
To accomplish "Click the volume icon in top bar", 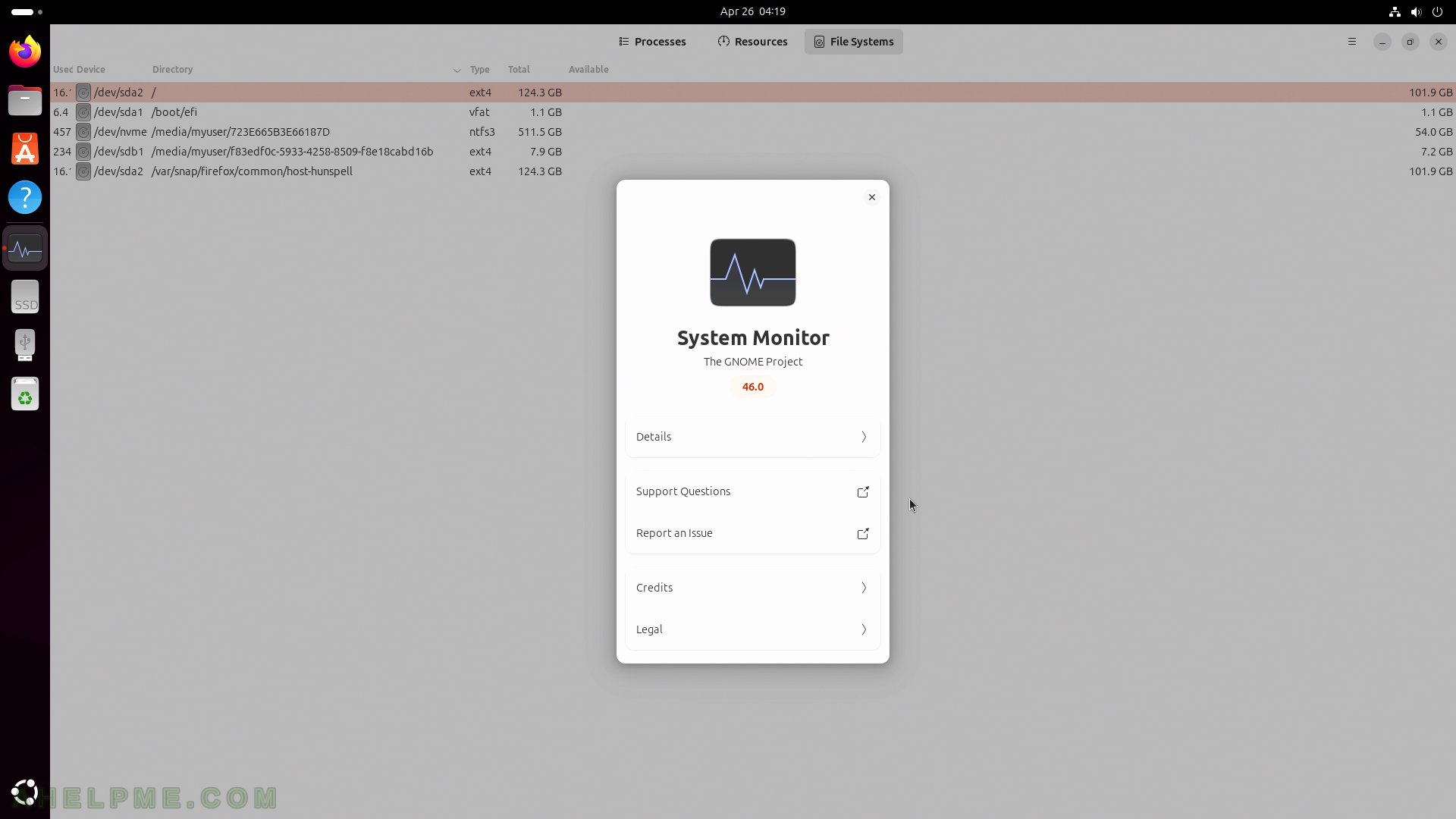I will point(1416,11).
